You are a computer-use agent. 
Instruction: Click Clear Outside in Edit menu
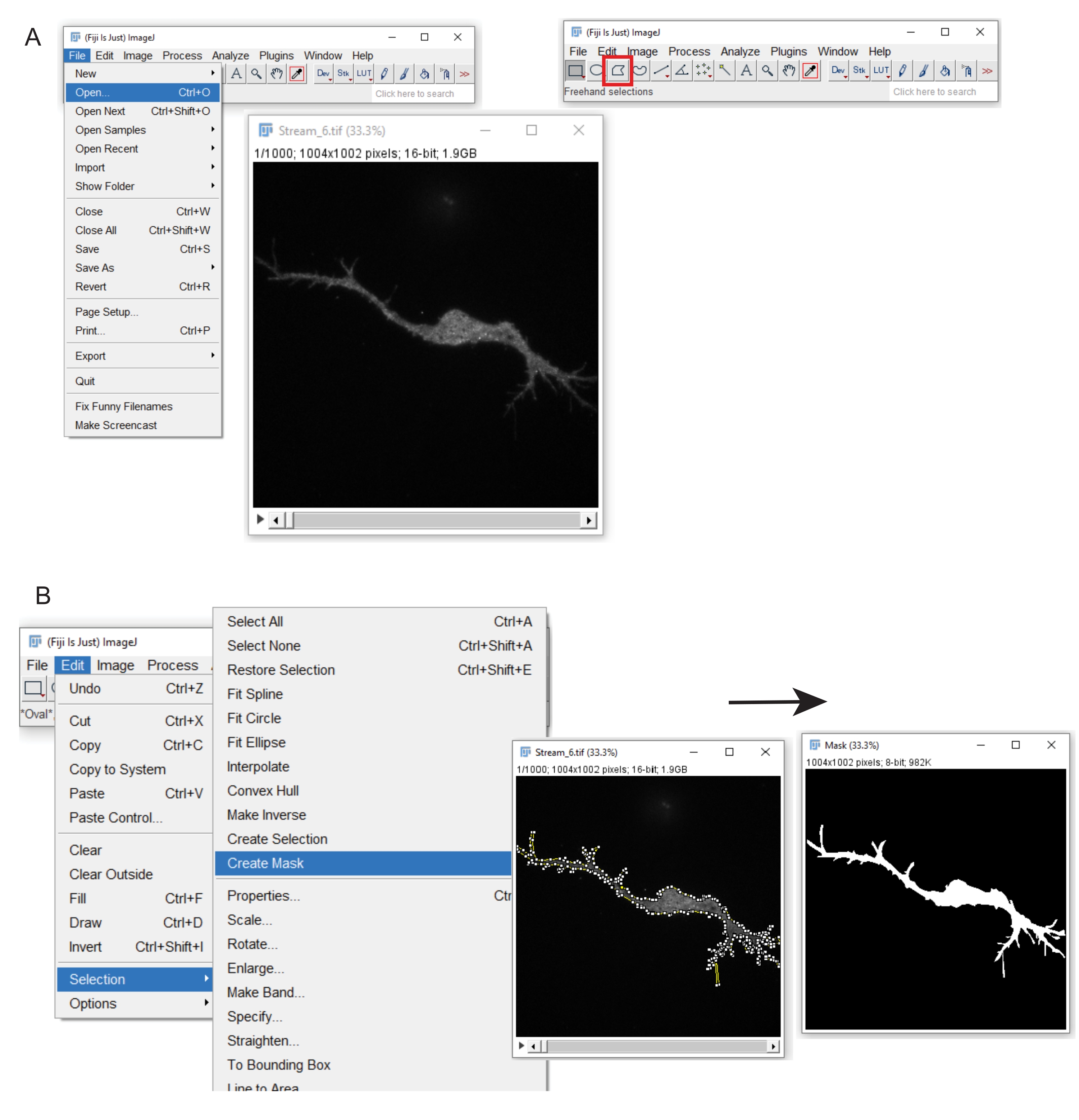coord(111,874)
